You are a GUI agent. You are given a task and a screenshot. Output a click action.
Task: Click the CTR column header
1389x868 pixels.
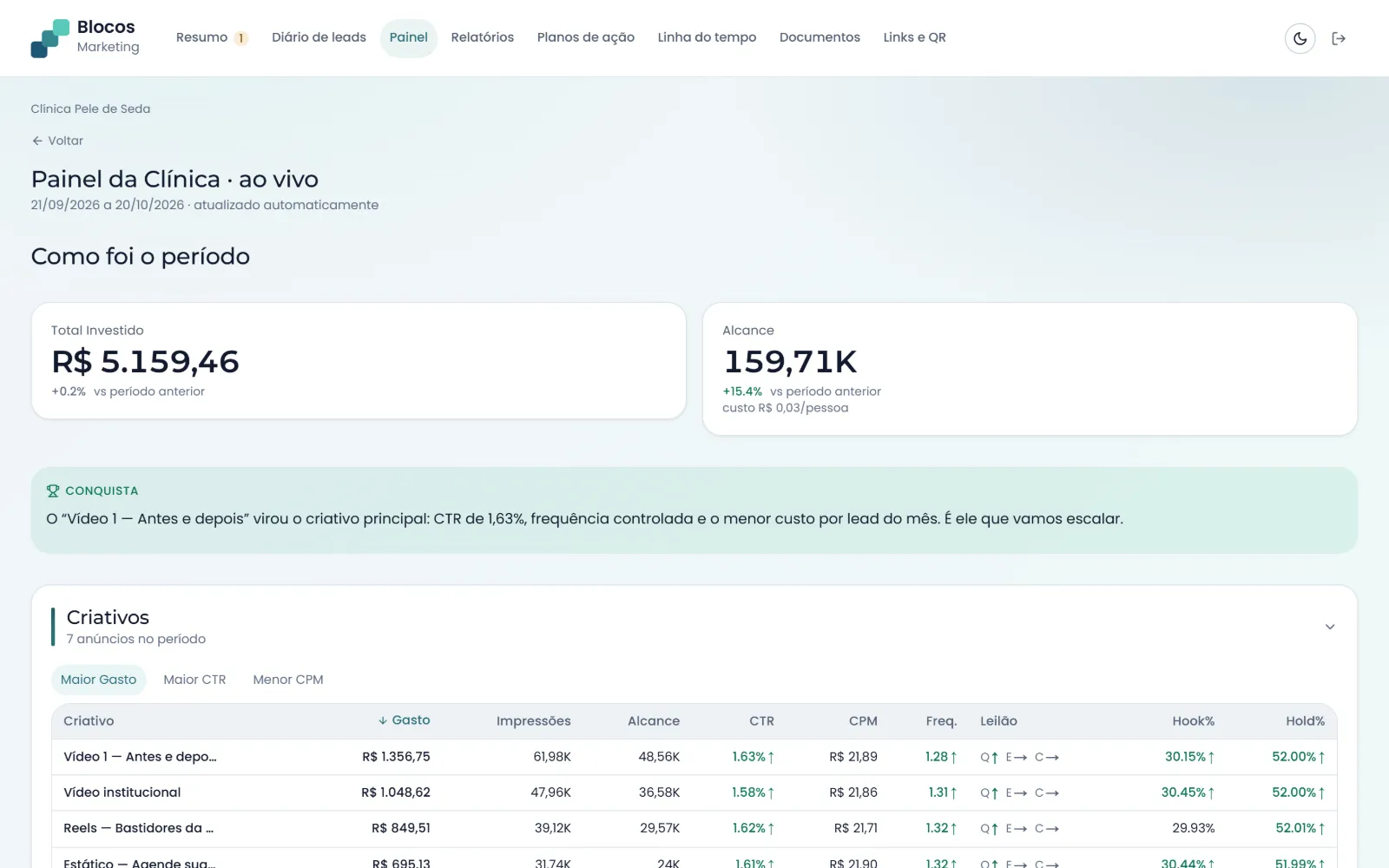click(x=761, y=721)
